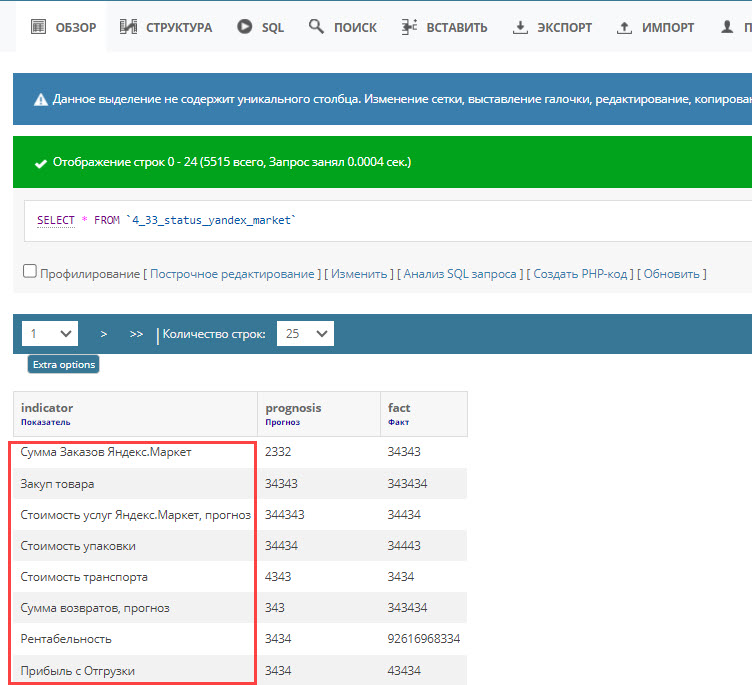The image size is (752, 685).
Task: Sort by the indicator column header
Action: point(47,408)
